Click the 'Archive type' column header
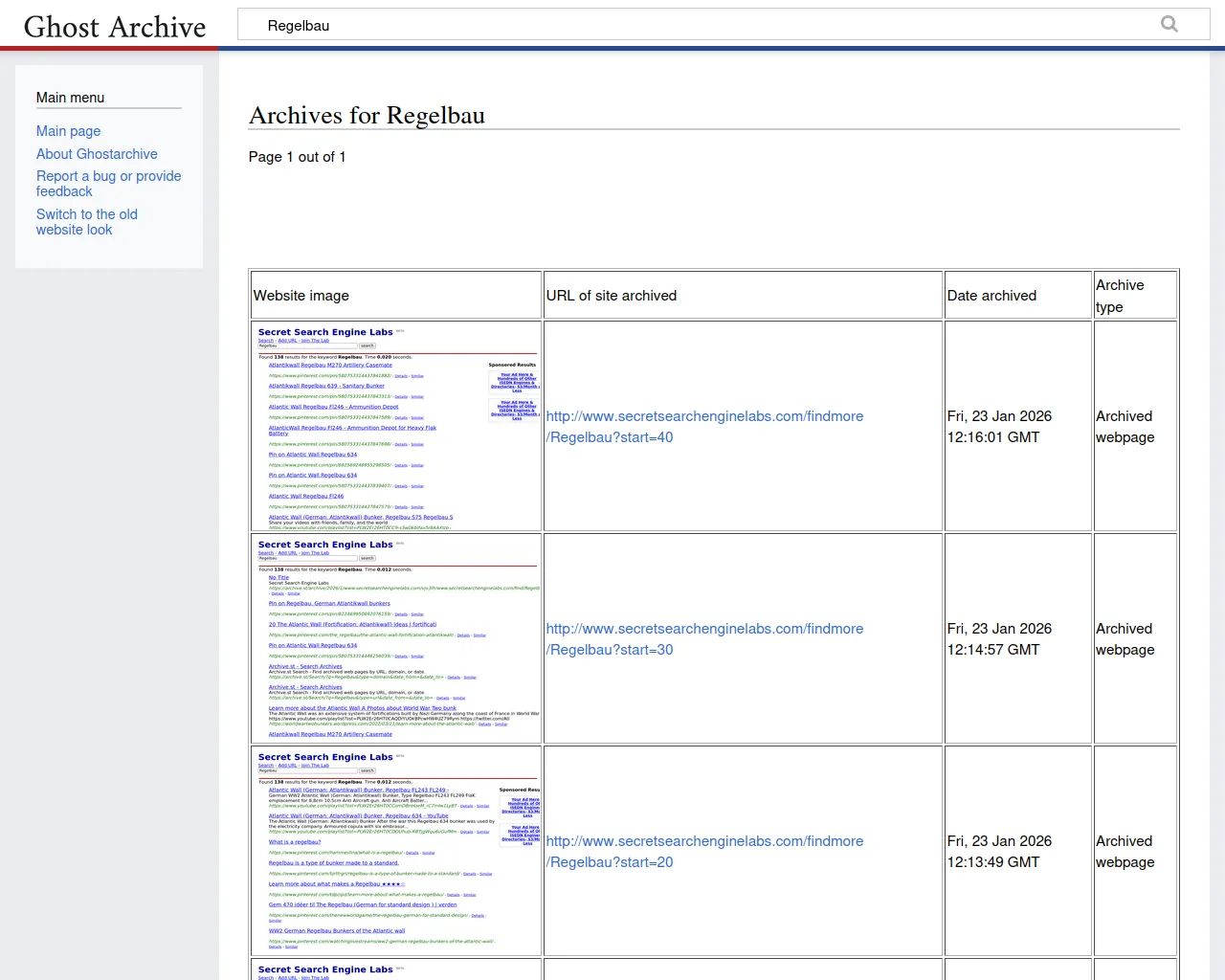Viewport: 1225px width, 980px height. click(x=1120, y=296)
